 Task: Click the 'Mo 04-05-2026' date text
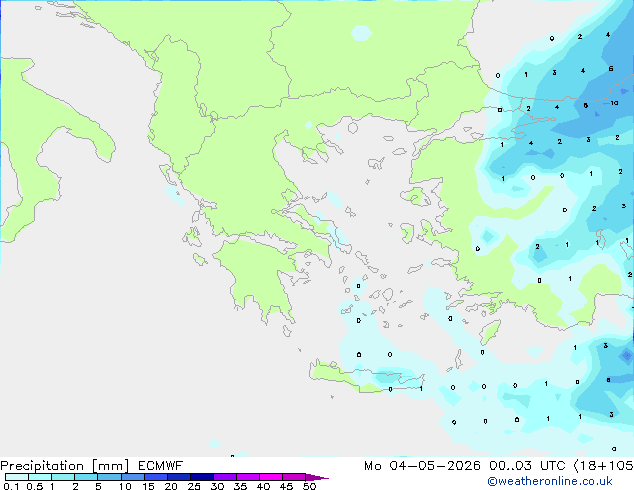(x=422, y=466)
